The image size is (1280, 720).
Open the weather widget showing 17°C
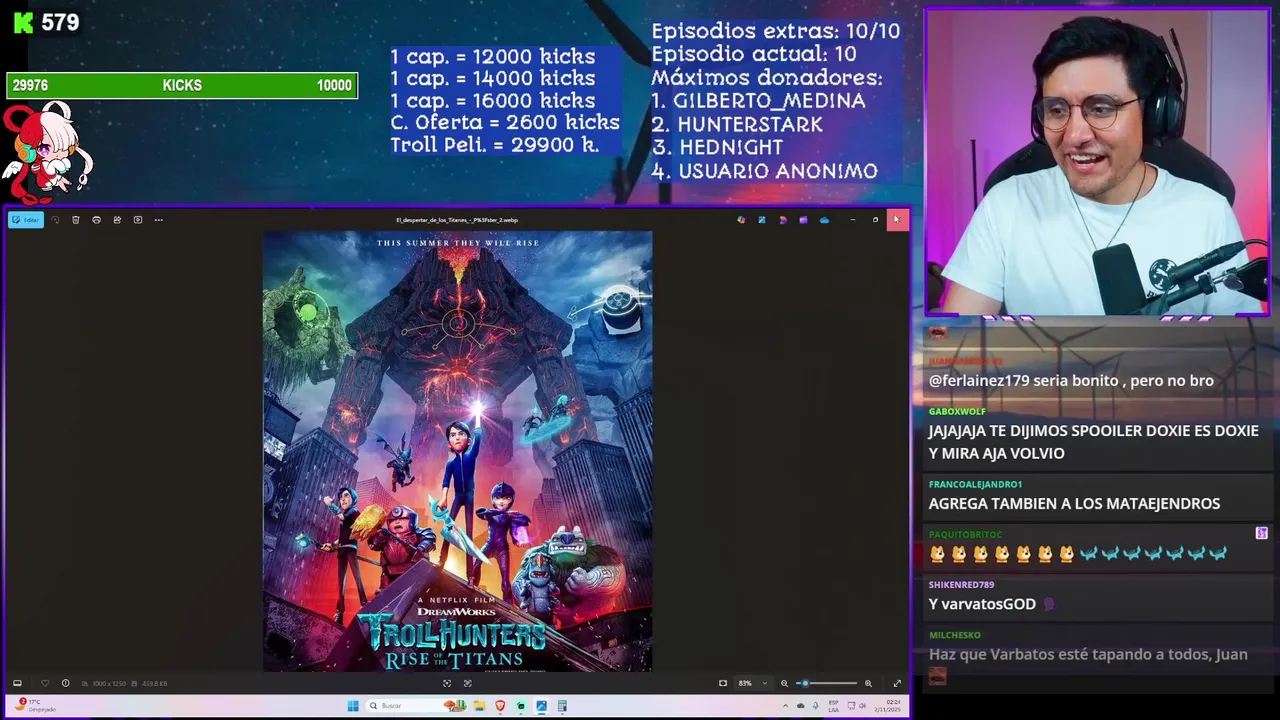(x=36, y=705)
